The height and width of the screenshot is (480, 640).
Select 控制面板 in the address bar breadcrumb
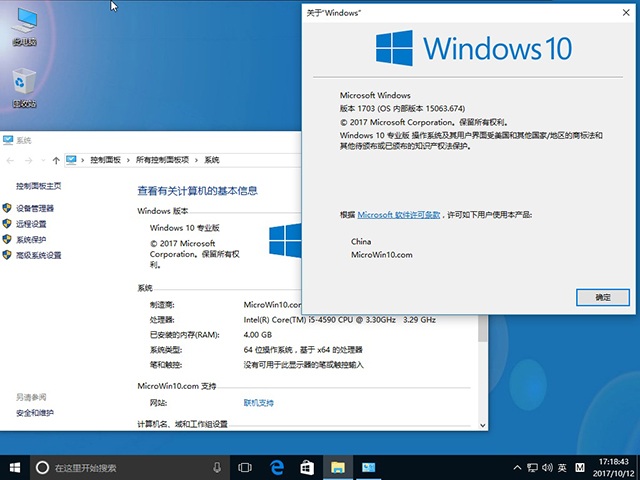point(105,160)
